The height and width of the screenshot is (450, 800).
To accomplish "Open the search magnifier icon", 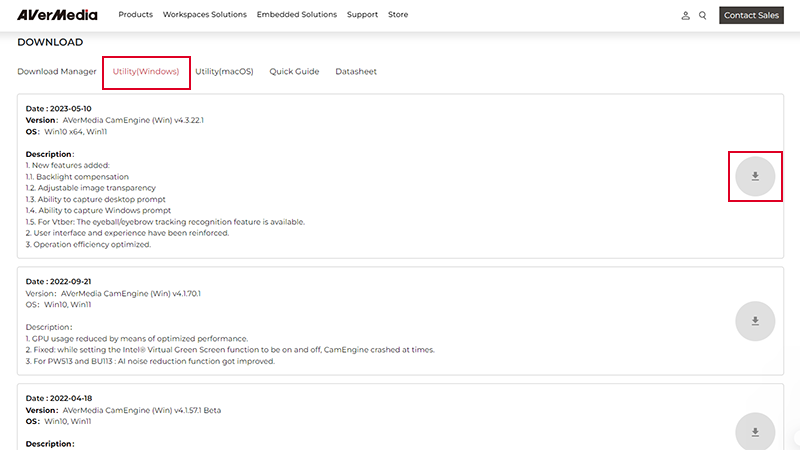I will click(703, 16).
